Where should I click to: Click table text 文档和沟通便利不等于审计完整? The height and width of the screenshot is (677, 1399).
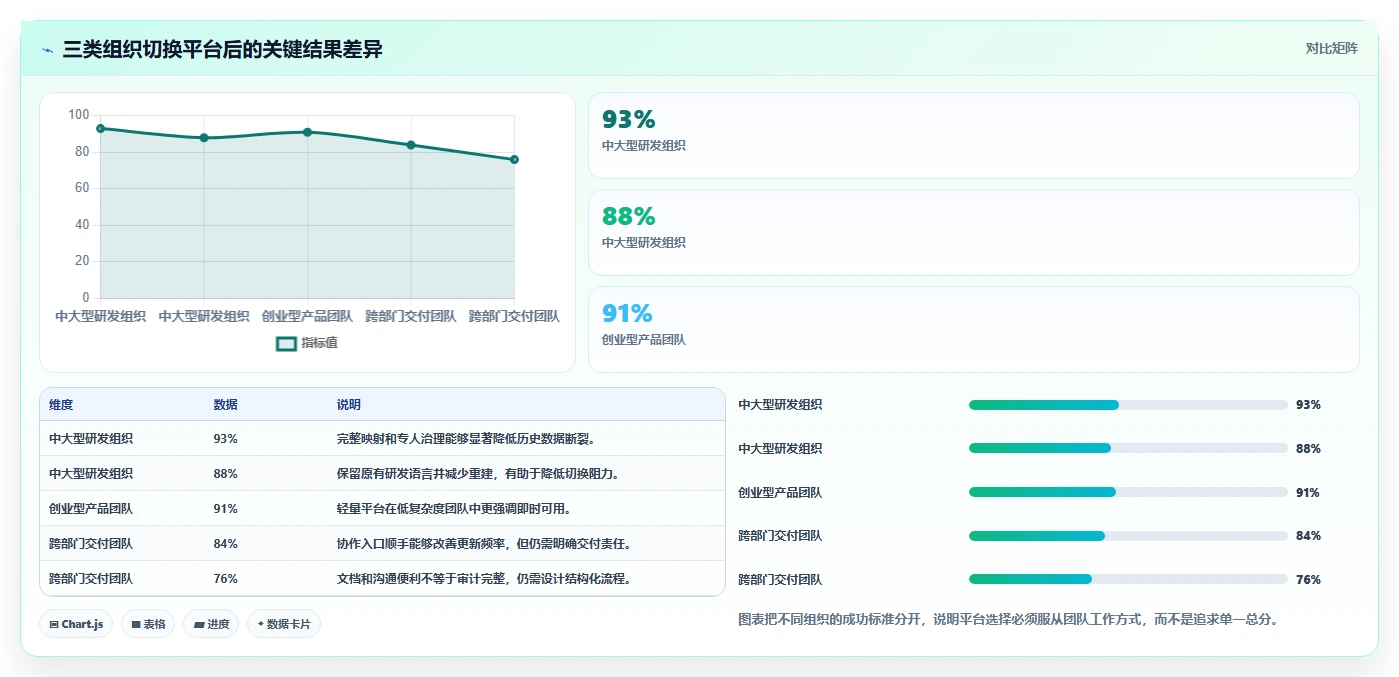(426, 579)
